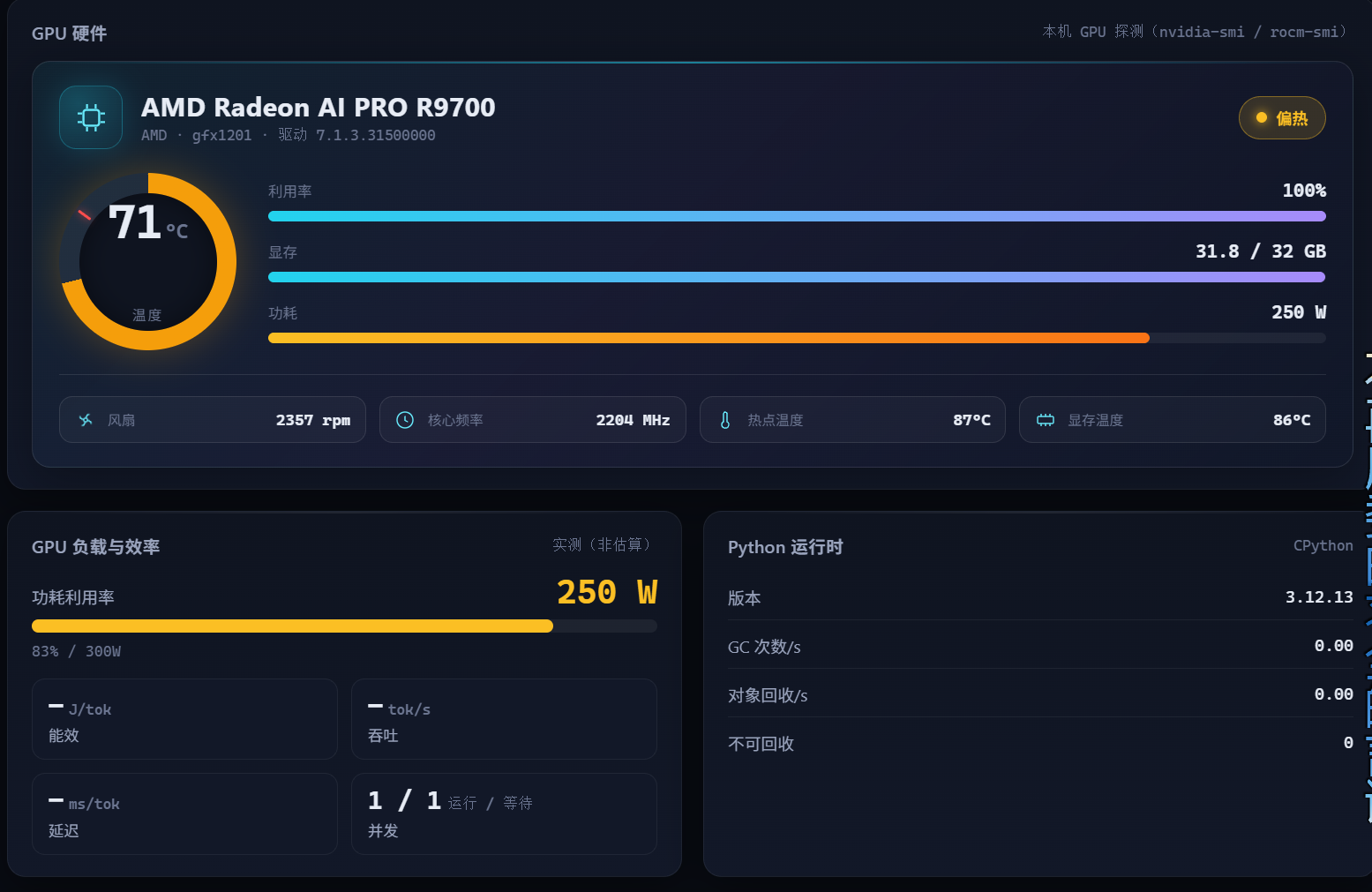
Task: Click the GPU 负载与效率 heading
Action: [95, 547]
